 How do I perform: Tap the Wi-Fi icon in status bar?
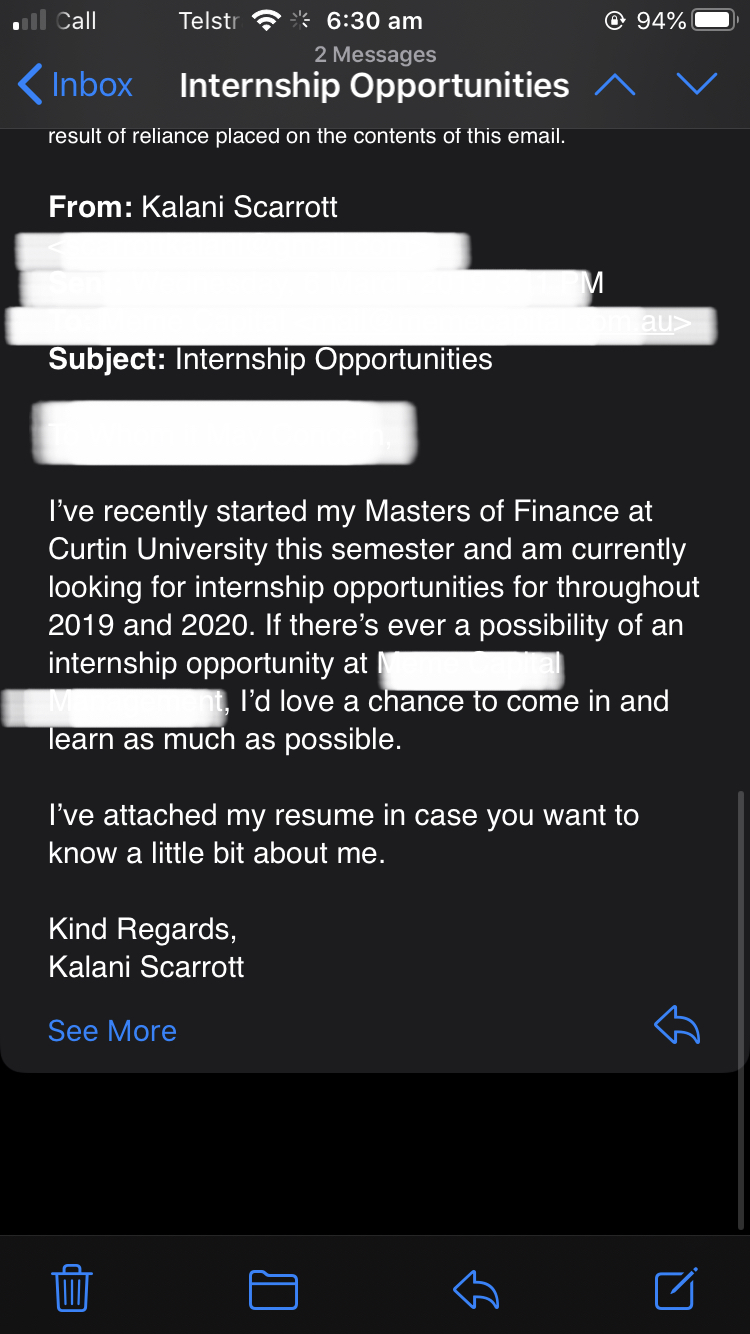click(265, 21)
